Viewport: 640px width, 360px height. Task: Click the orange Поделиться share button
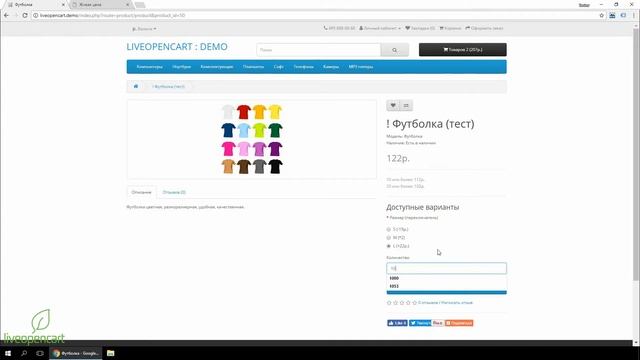point(459,323)
